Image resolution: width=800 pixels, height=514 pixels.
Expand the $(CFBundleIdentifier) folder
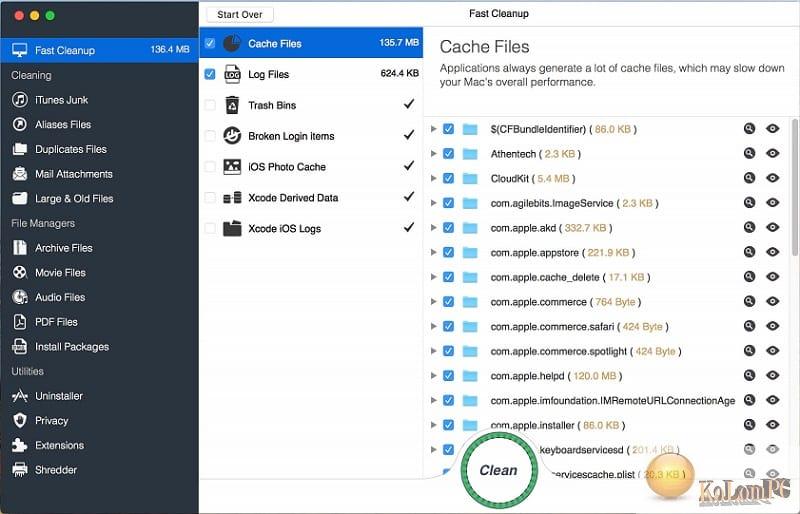coord(434,129)
